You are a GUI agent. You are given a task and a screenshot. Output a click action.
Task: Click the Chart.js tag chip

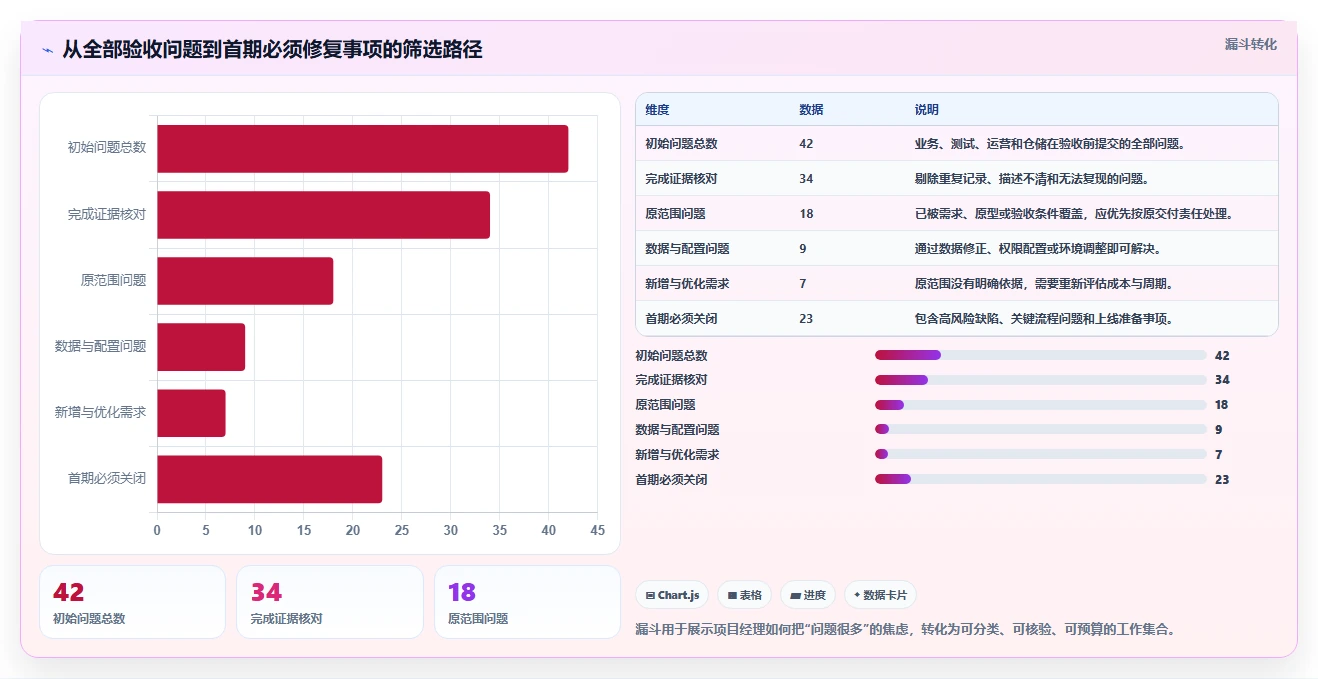[672, 595]
